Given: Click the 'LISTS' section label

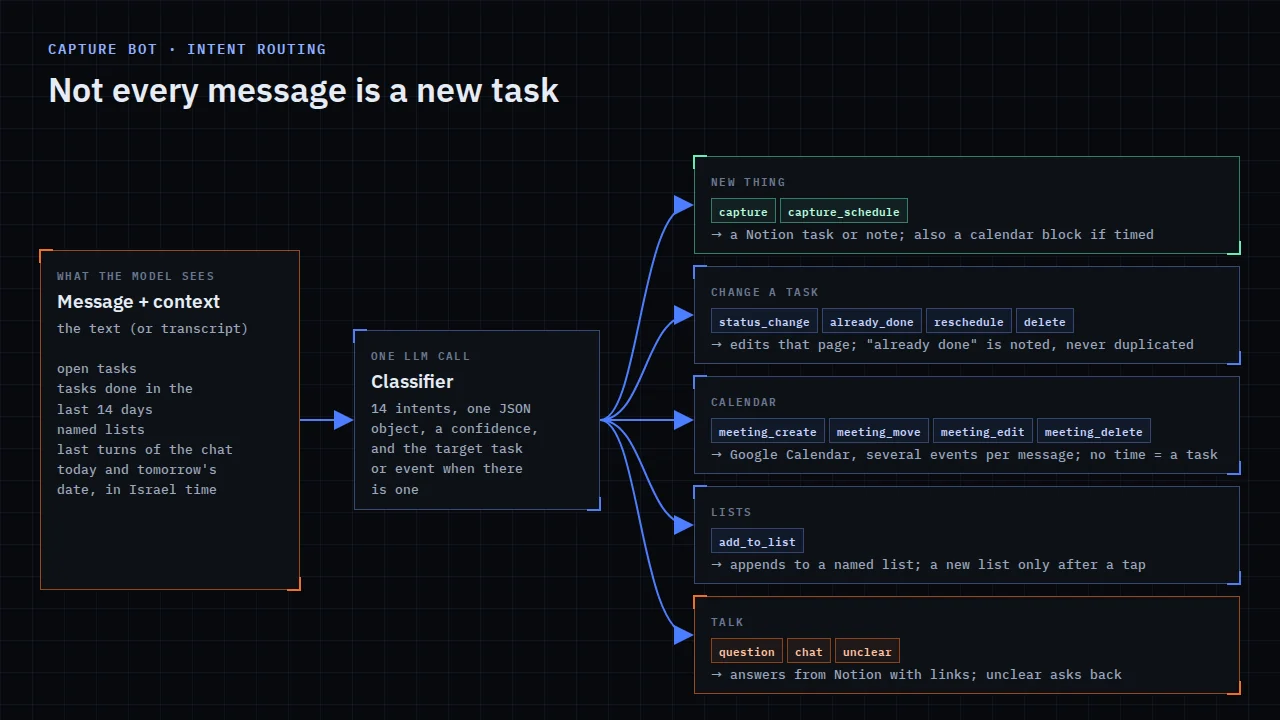Looking at the screenshot, I should coord(731,512).
